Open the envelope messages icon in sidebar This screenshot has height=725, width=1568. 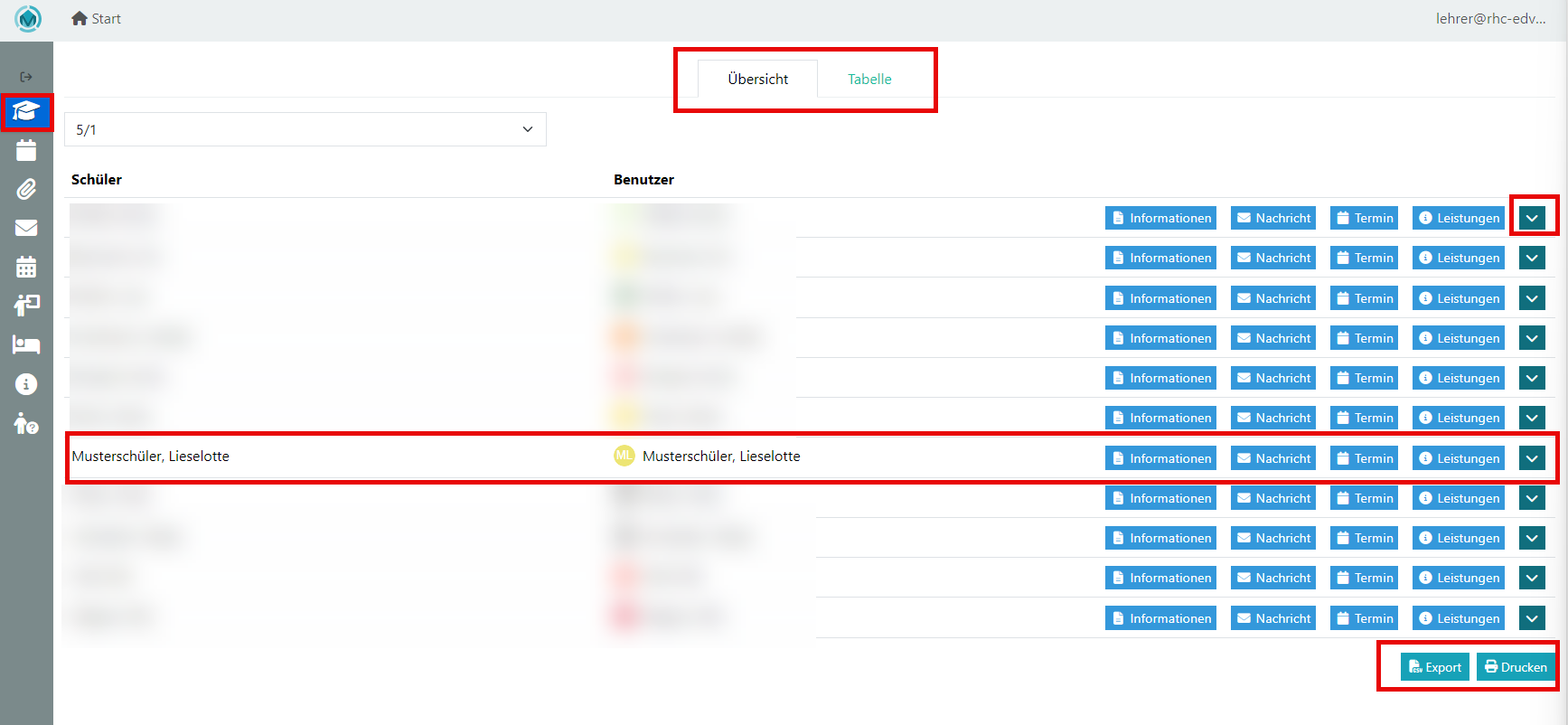pos(26,228)
